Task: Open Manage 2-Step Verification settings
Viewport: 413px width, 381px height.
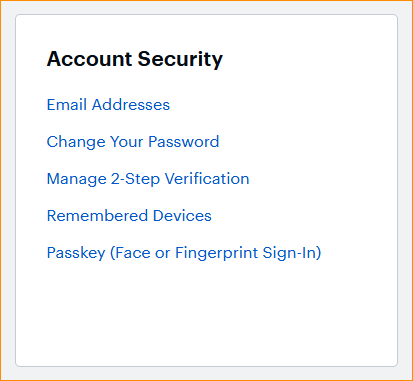Action: pyautogui.click(x=148, y=179)
